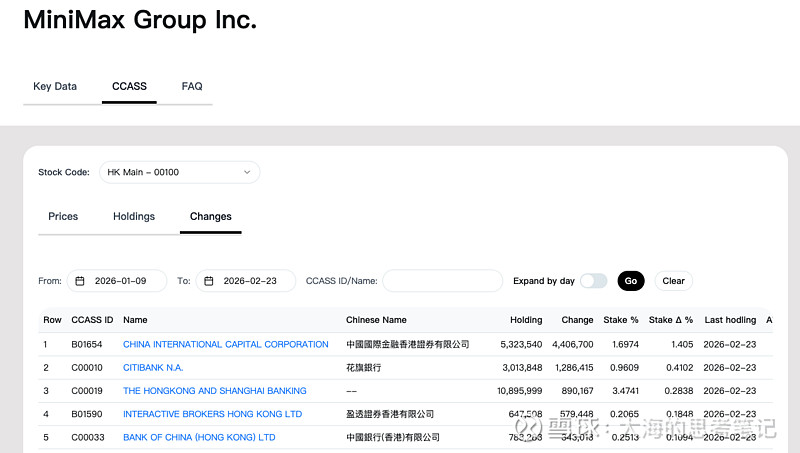Switch to the Key Data tab

click(x=55, y=86)
